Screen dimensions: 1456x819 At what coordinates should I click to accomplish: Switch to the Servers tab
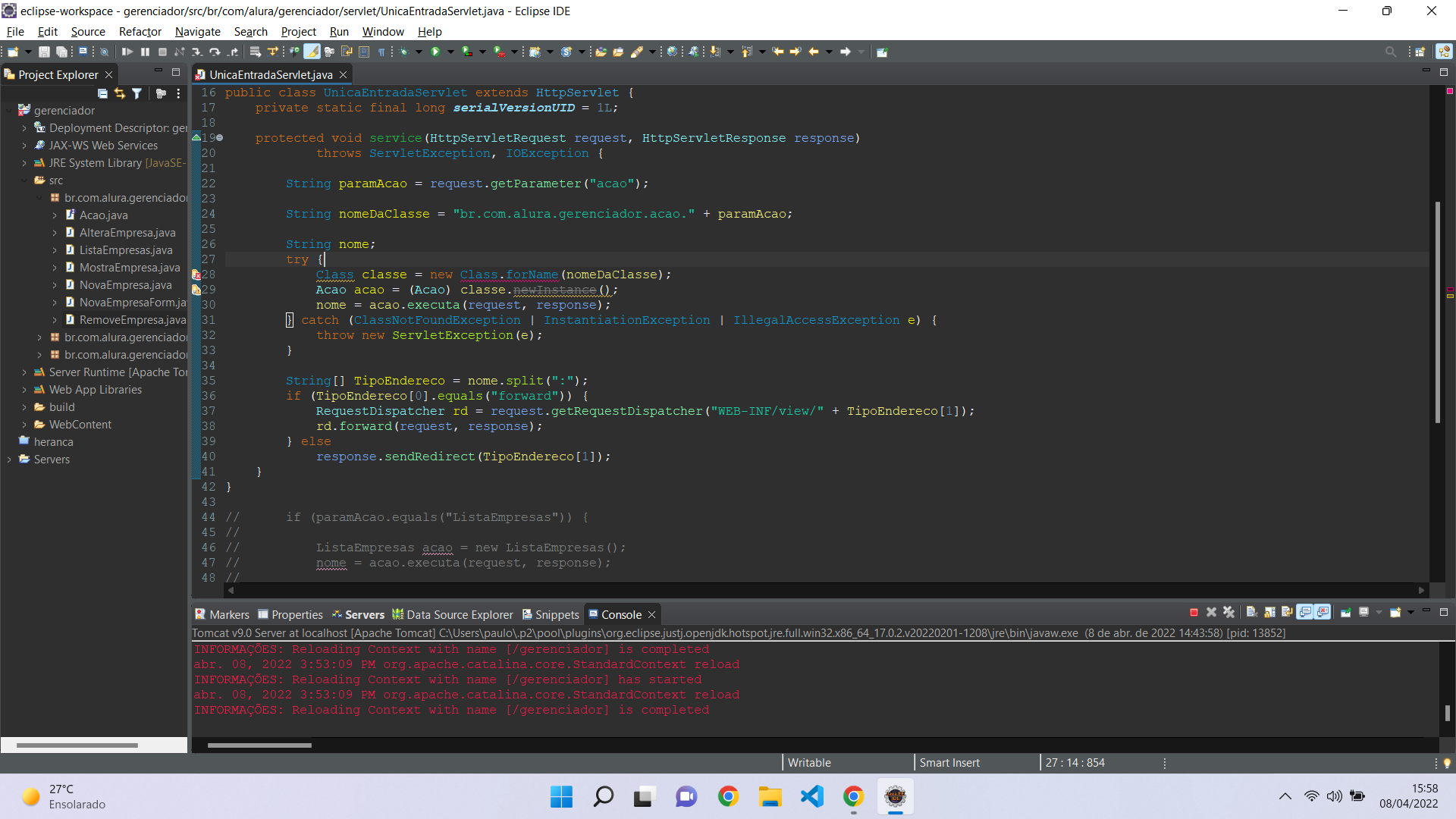(x=358, y=614)
